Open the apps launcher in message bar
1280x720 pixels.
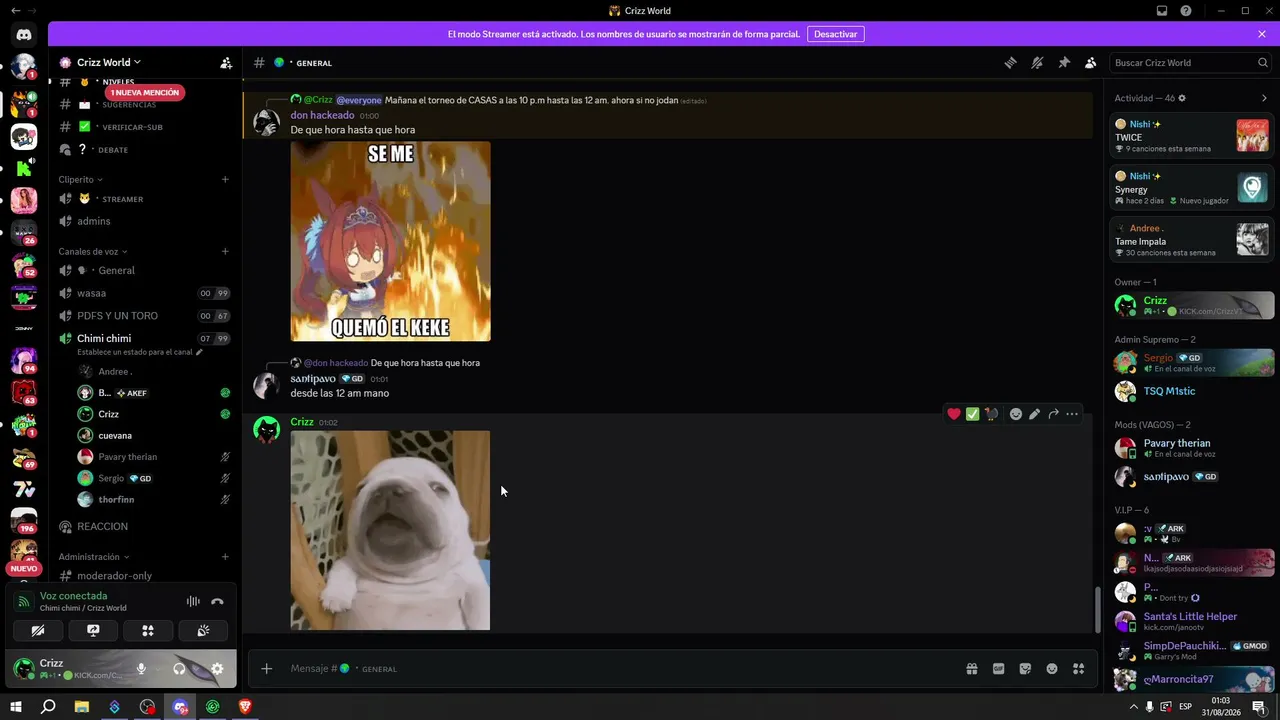pyautogui.click(x=1078, y=669)
